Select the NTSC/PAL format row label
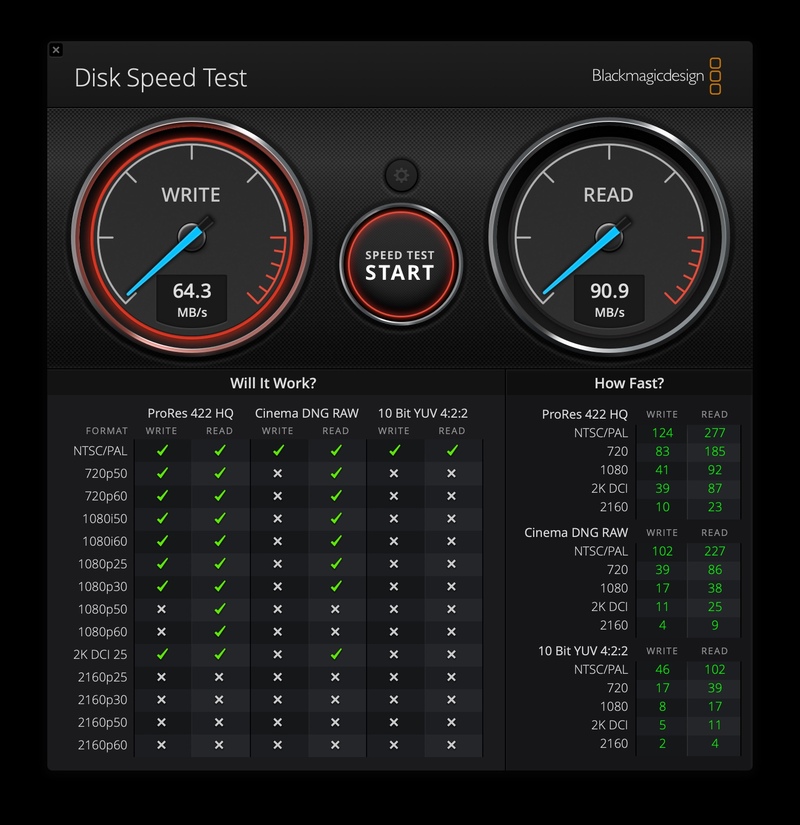The height and width of the screenshot is (825, 800). click(x=100, y=451)
